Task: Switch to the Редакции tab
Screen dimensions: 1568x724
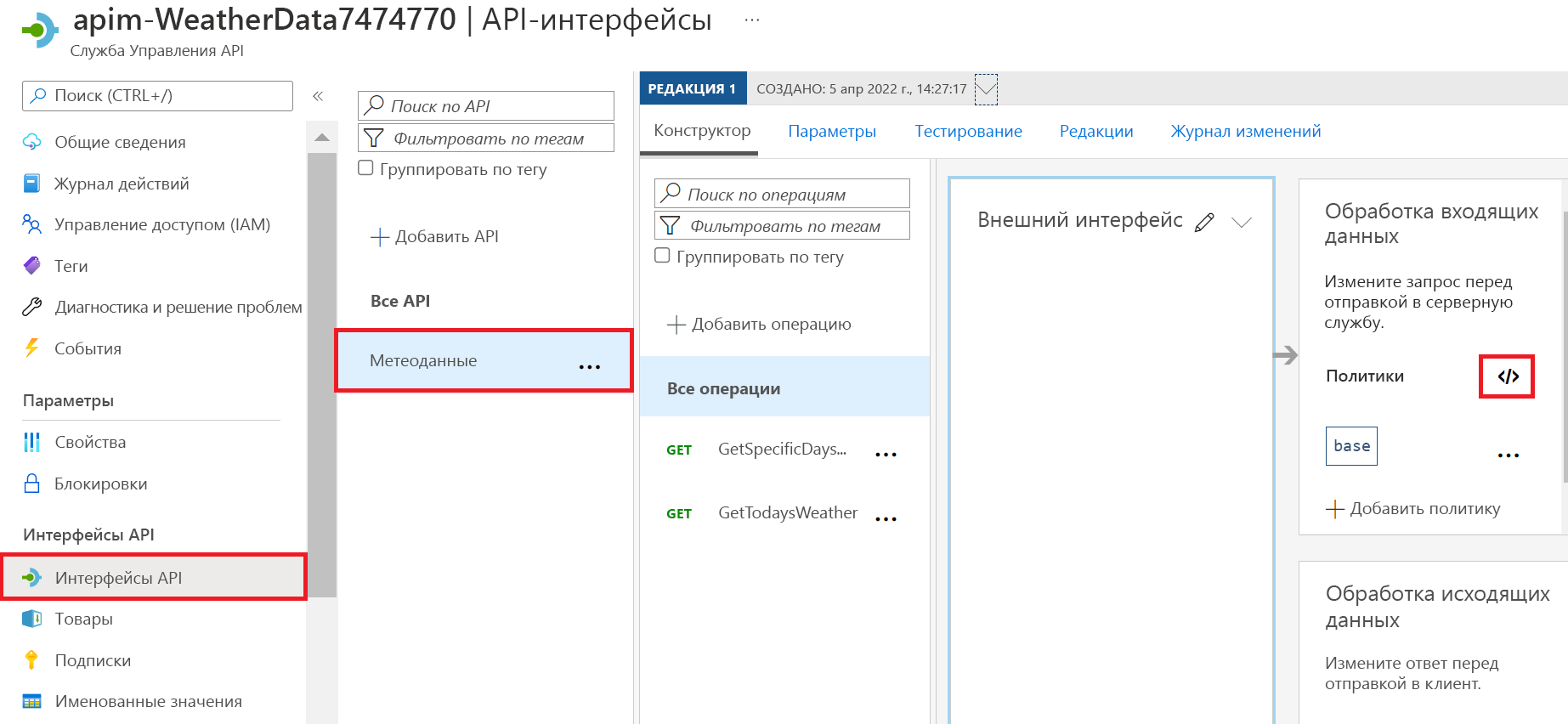Action: pyautogui.click(x=1096, y=131)
